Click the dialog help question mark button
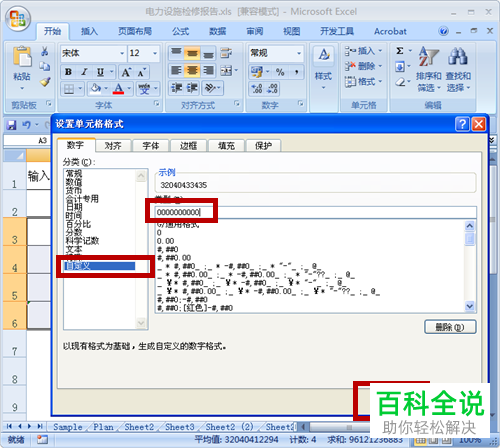The width and height of the screenshot is (500, 448). tap(462, 124)
